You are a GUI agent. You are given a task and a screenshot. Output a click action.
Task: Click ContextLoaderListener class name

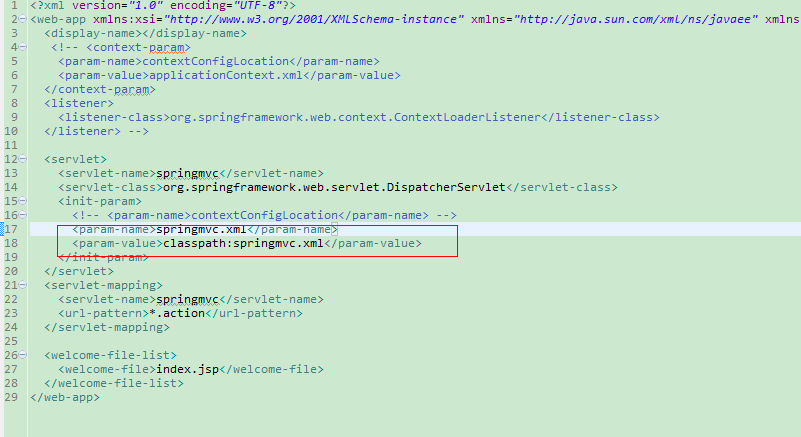pyautogui.click(x=467, y=118)
